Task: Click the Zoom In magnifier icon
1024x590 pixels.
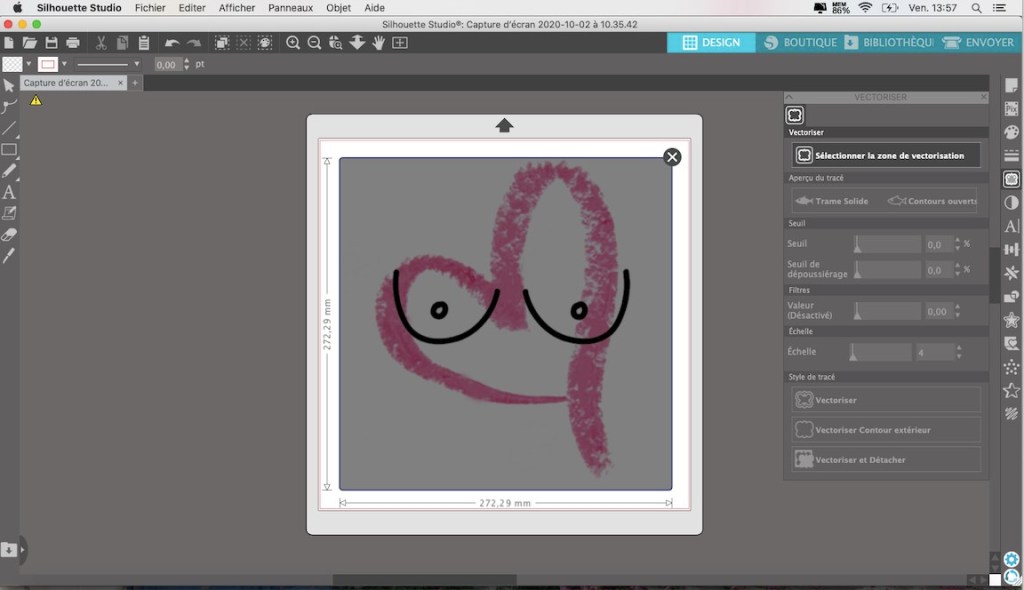Action: 293,43
